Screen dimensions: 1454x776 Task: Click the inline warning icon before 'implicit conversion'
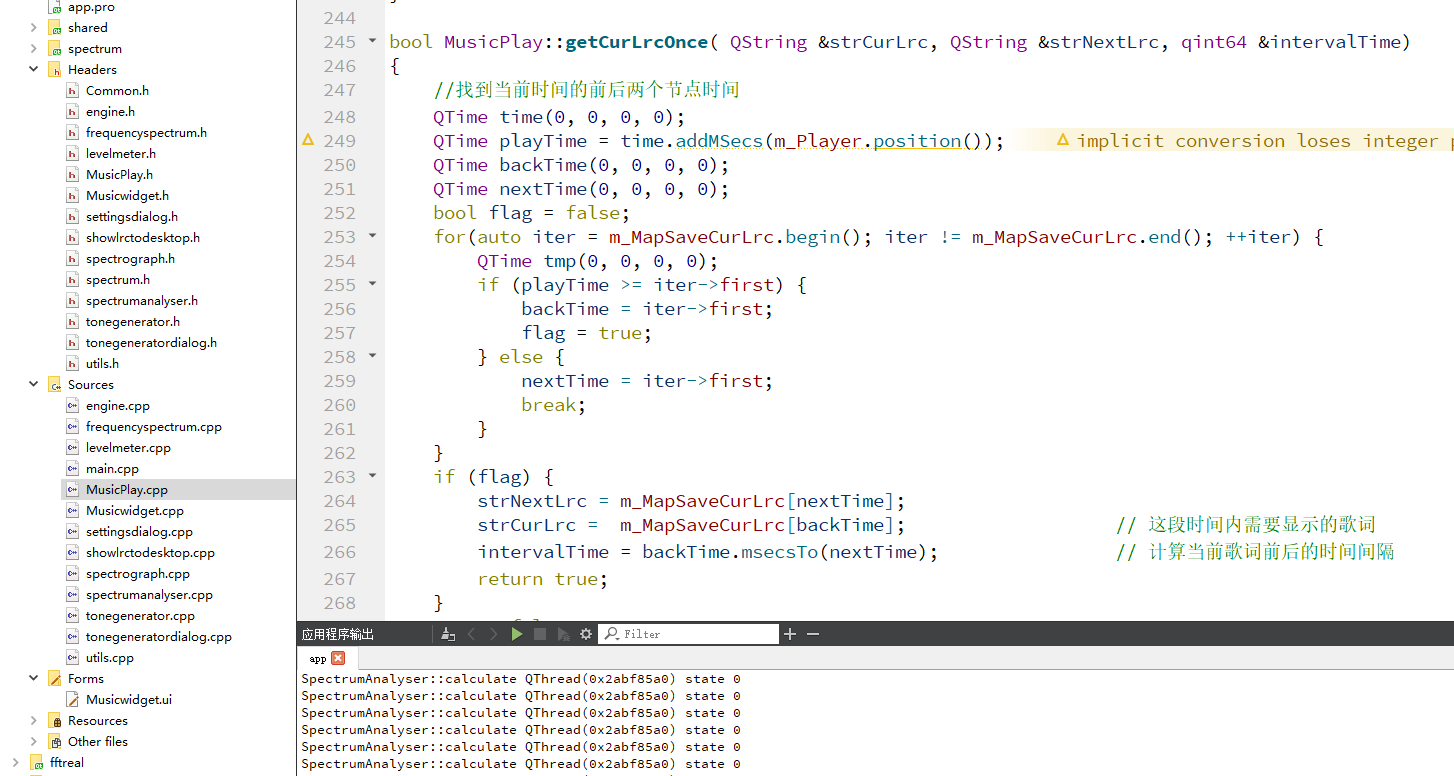[1063, 141]
